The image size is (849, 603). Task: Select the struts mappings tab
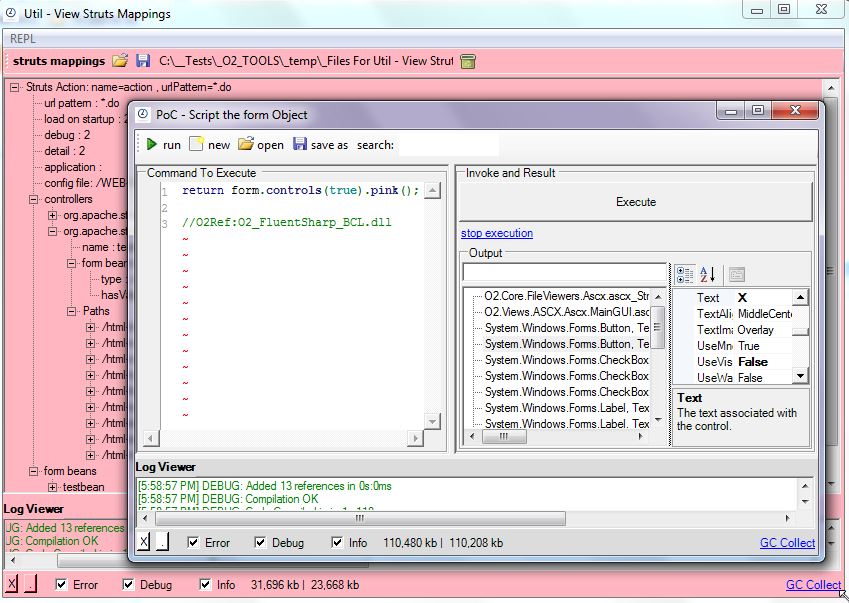[x=60, y=60]
